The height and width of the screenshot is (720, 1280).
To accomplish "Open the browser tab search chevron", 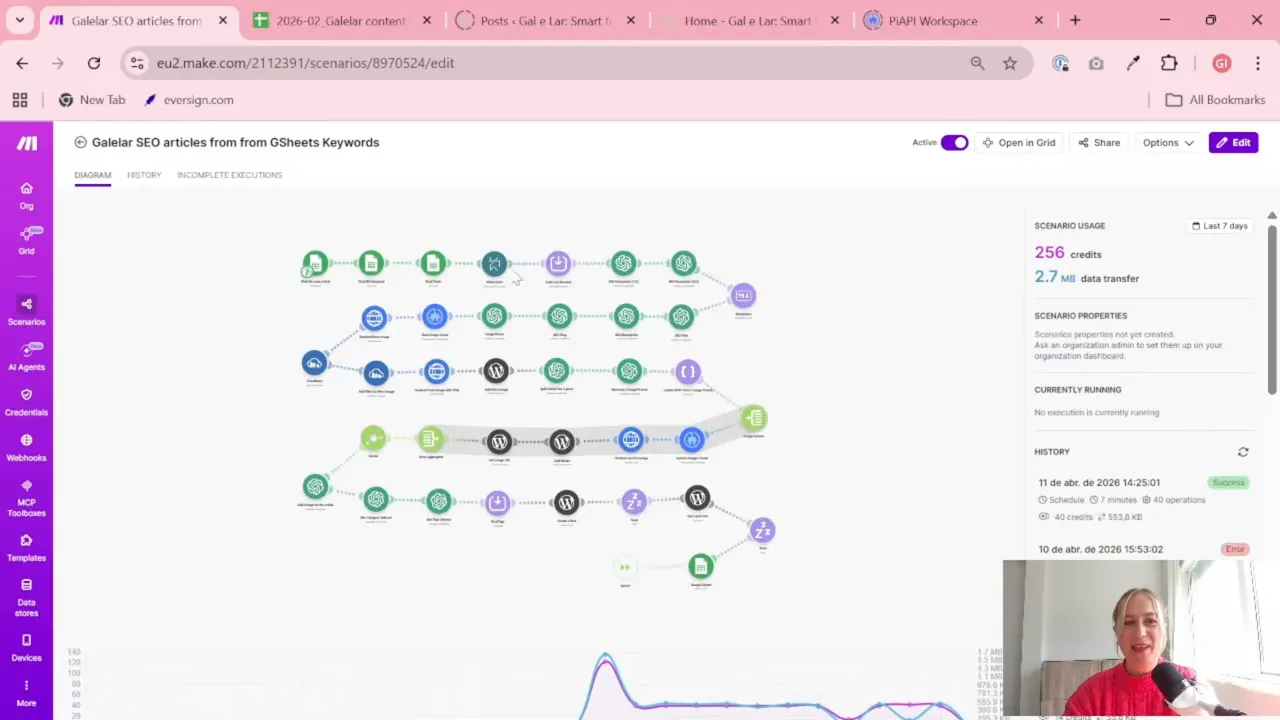I will tap(19, 20).
